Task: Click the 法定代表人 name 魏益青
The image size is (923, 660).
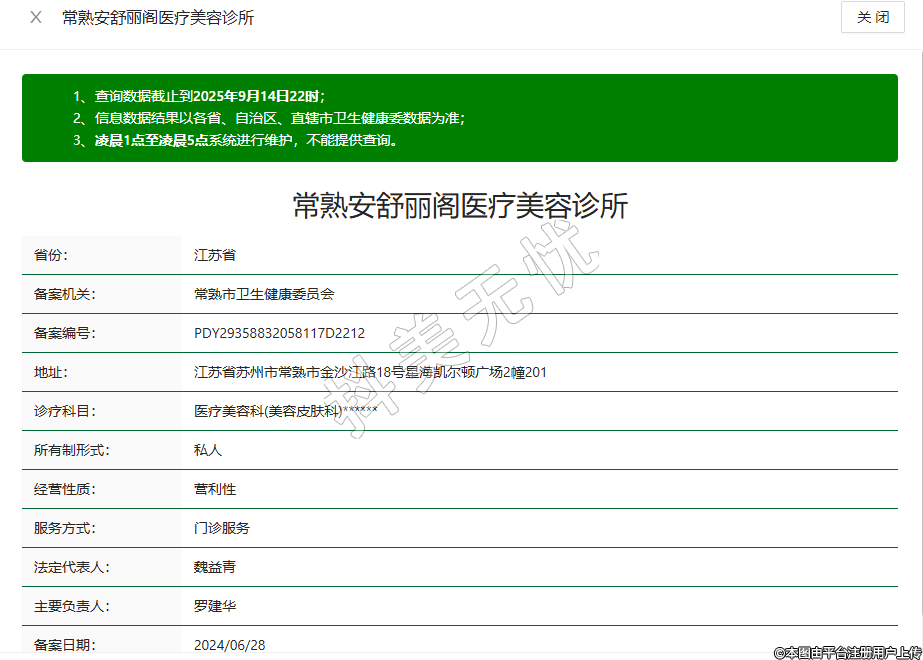Action: click(214, 567)
